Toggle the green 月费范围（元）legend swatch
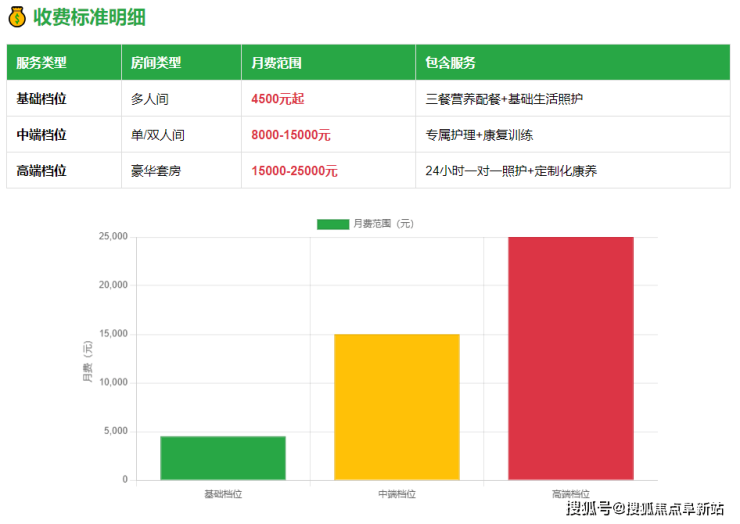The width and height of the screenshot is (740, 524). (x=332, y=224)
